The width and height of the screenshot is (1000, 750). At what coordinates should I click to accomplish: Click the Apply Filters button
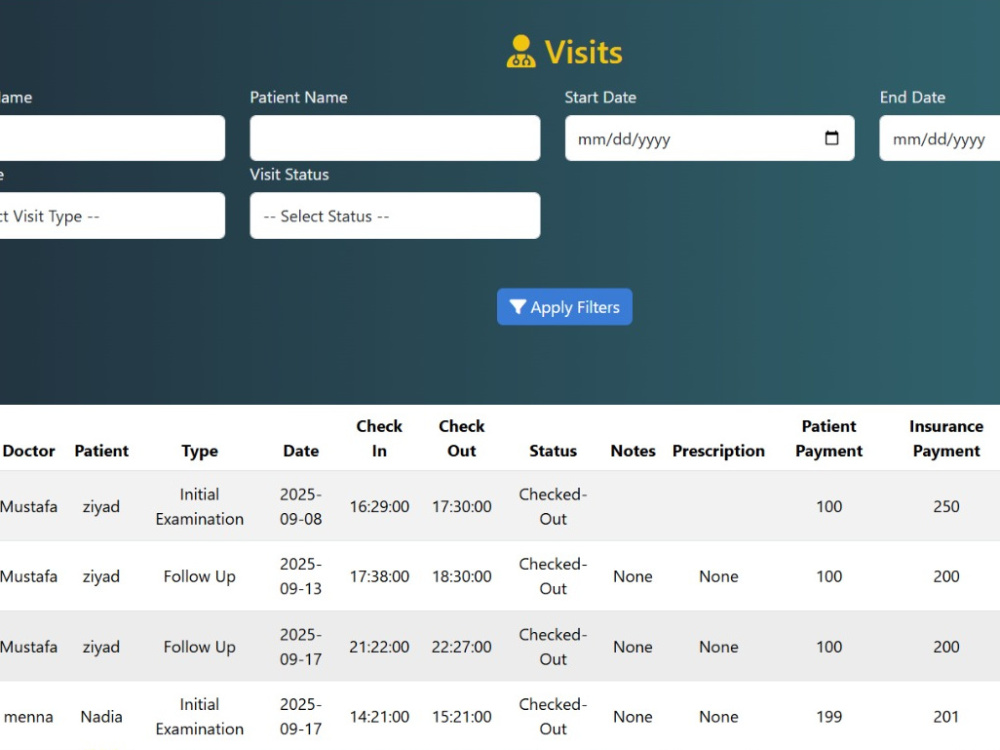(564, 307)
